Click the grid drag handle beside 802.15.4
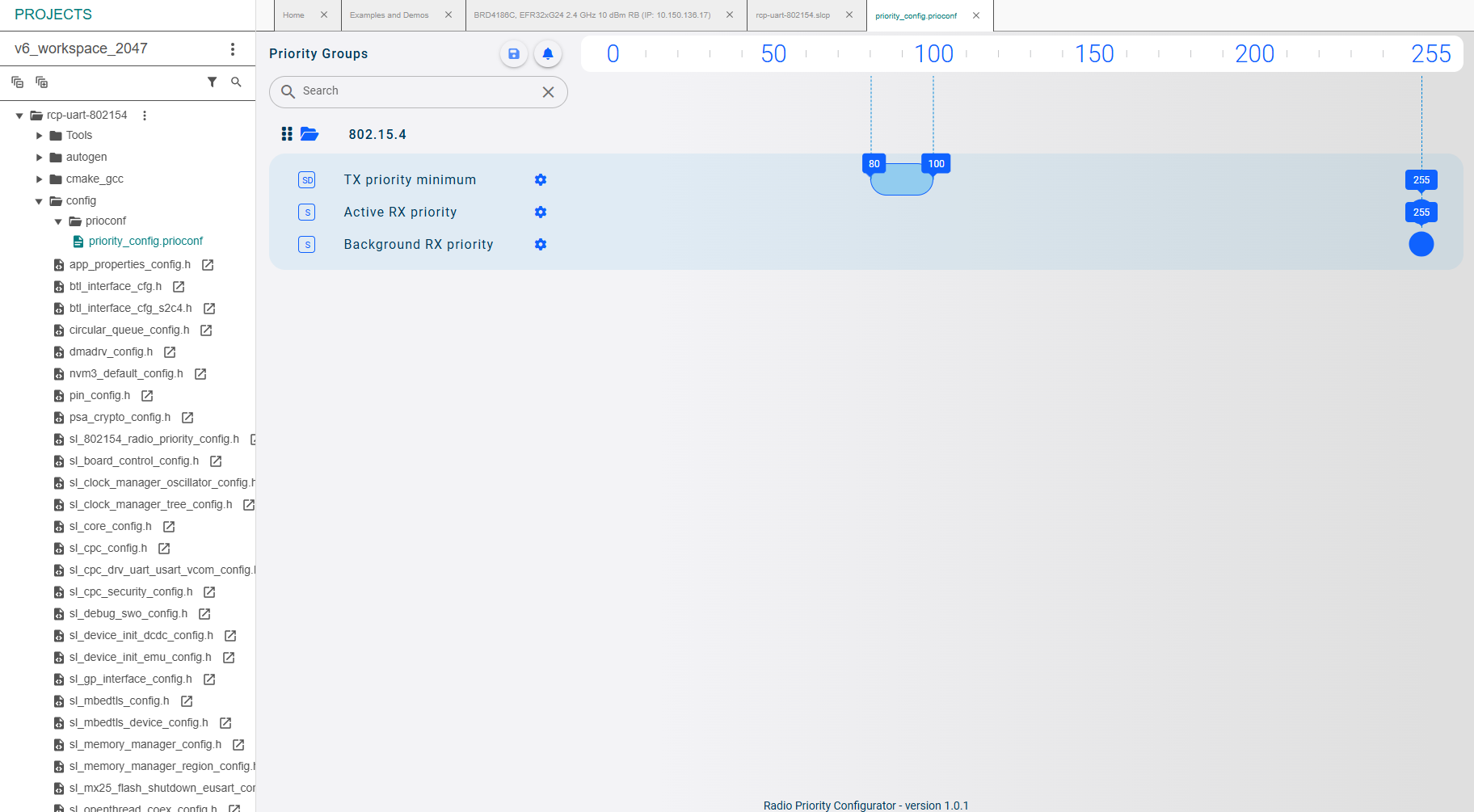1474x812 pixels. pyautogui.click(x=287, y=134)
